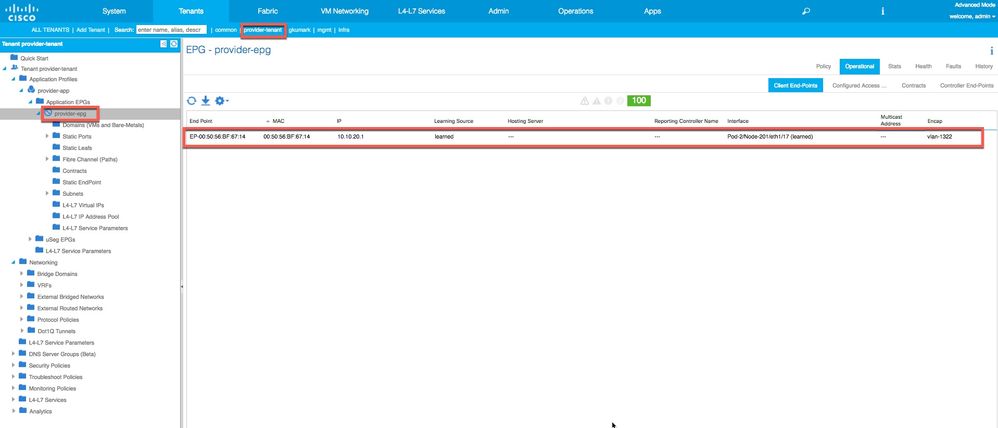Click the Quick Start folder icon
This screenshot has width=998, height=428.
[x=14, y=57]
